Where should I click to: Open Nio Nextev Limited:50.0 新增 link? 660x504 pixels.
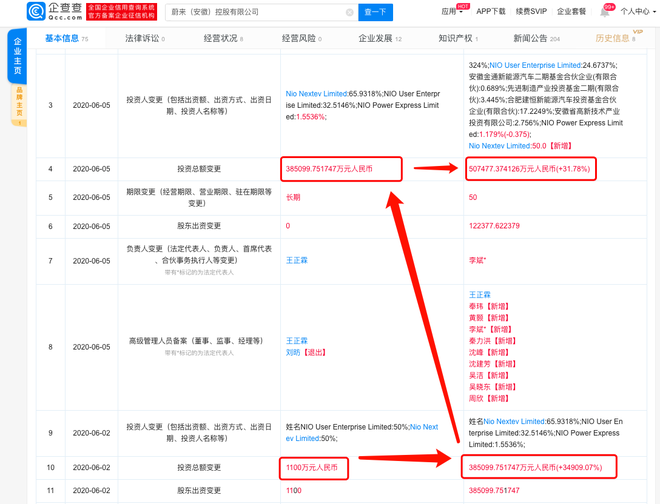point(520,146)
